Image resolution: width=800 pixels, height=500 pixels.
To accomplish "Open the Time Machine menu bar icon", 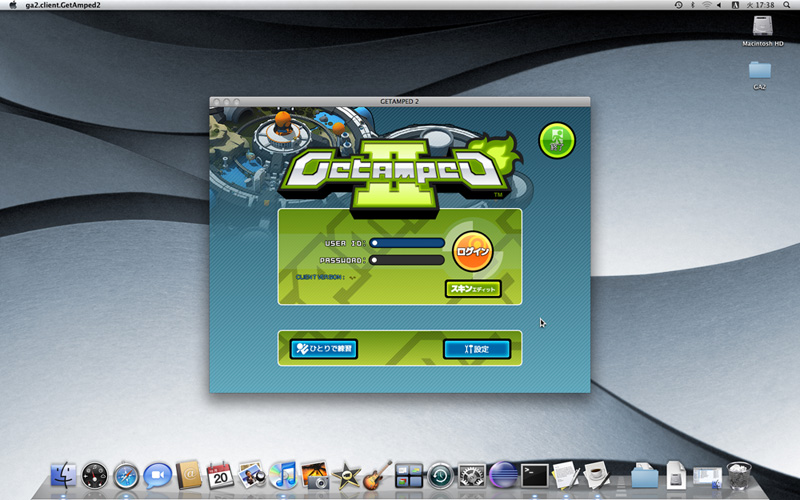I will coord(678,5).
